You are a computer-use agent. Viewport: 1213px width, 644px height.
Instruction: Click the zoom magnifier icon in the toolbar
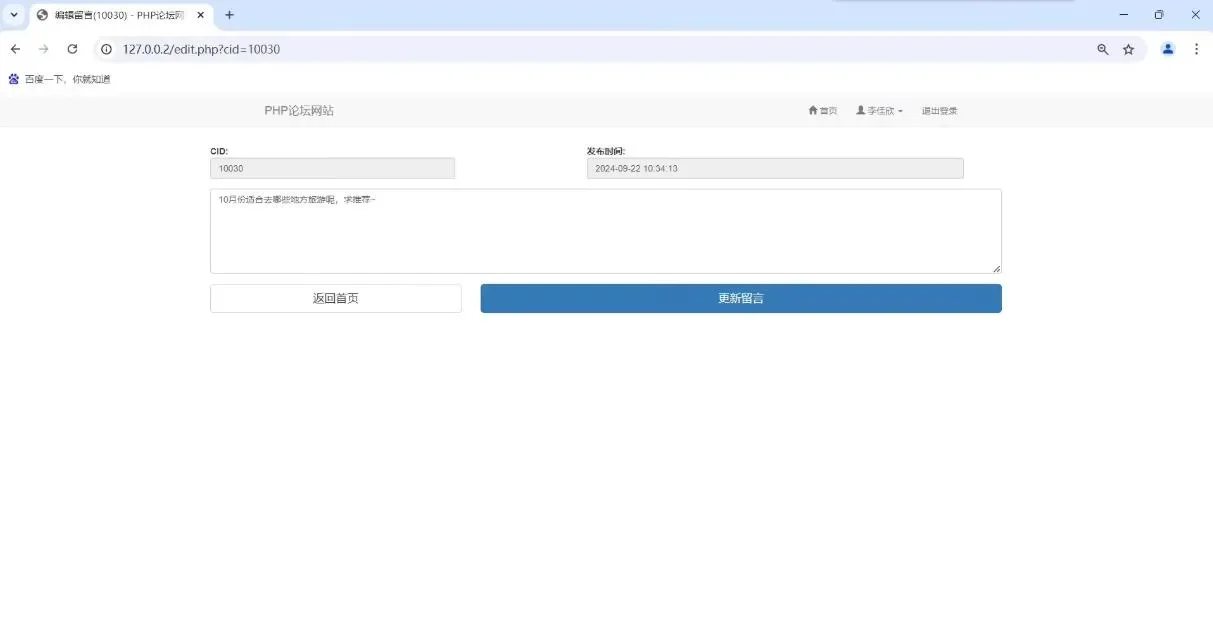1102,48
